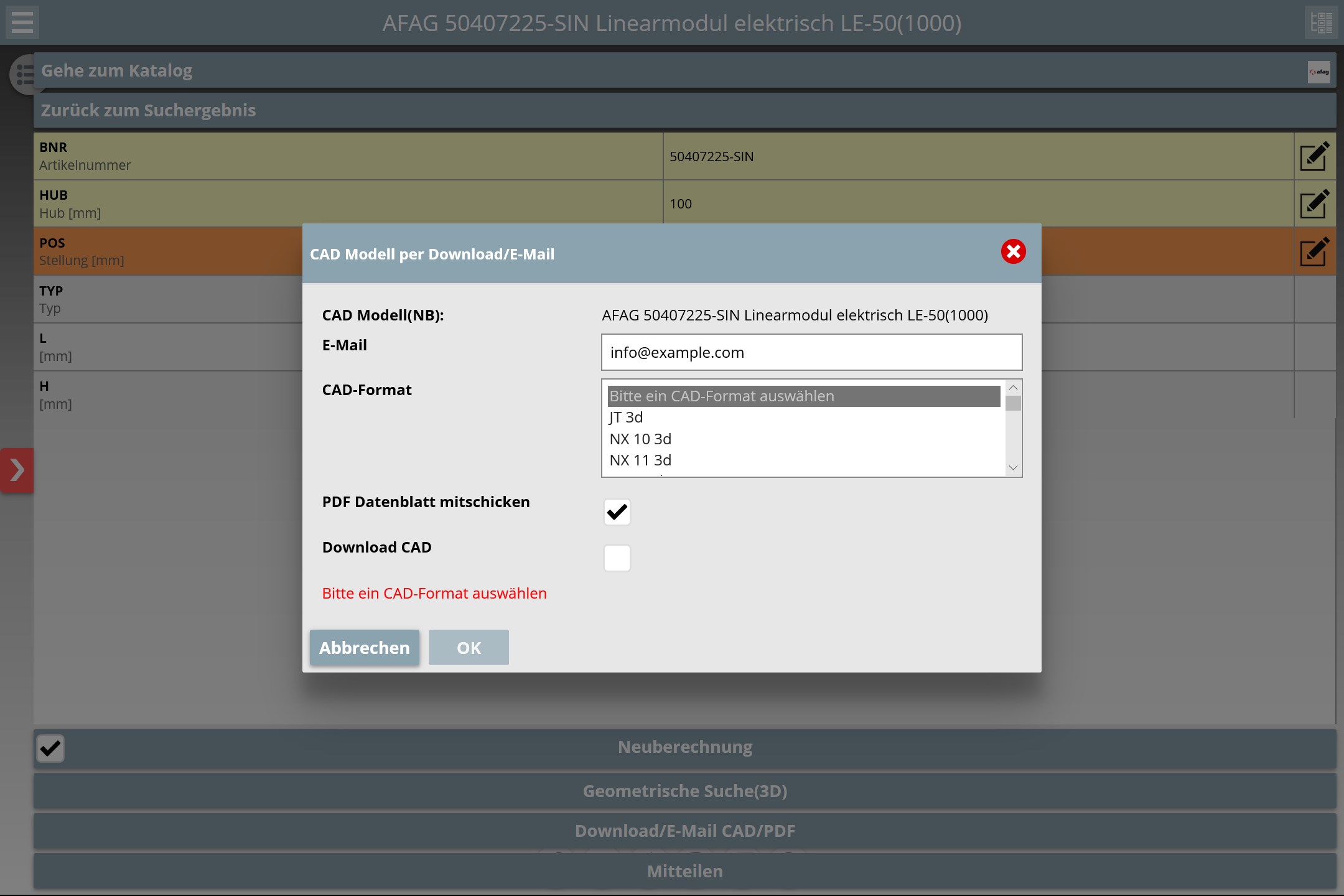Toggle the Neuberechnung checkbox
Viewport: 1344px width, 896px height.
click(x=50, y=749)
